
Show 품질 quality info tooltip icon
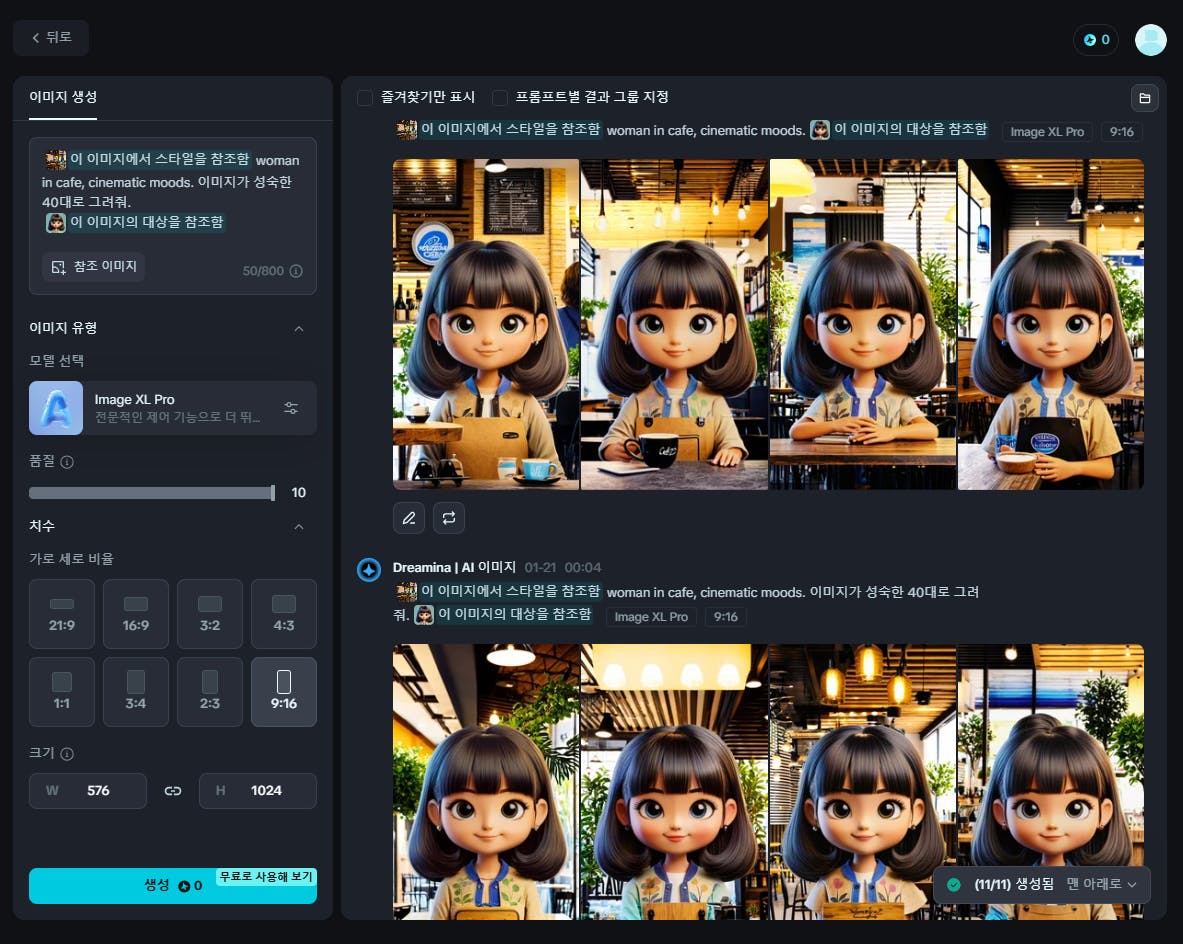[67, 462]
